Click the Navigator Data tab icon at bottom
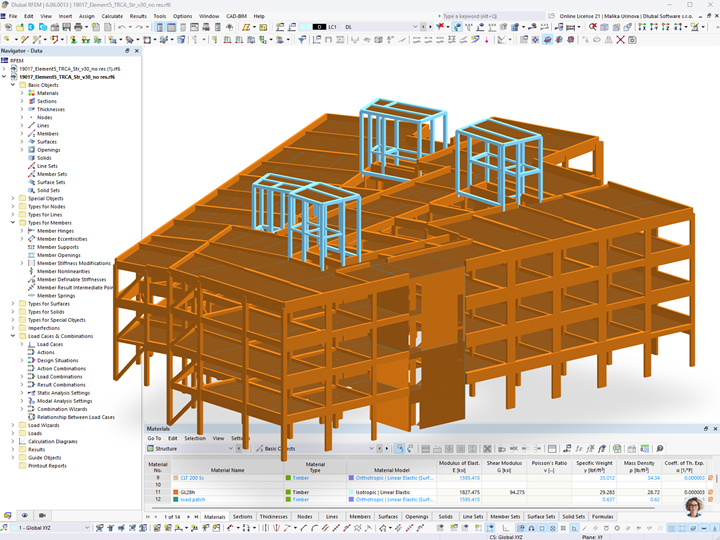This screenshot has width=720, height=540. pyautogui.click(x=8, y=516)
